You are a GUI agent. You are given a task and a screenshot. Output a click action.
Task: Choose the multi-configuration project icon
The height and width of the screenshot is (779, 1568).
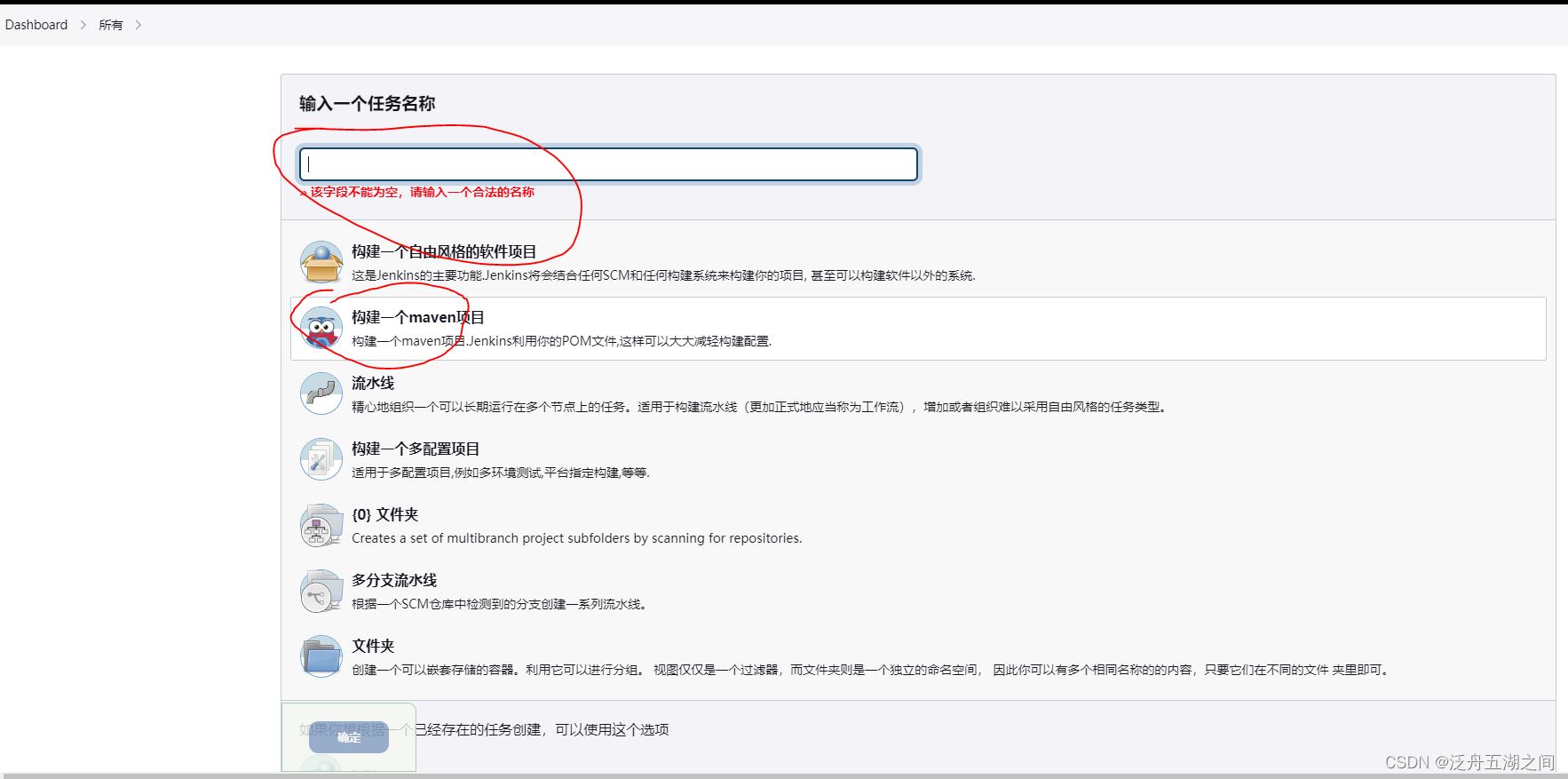click(x=321, y=459)
